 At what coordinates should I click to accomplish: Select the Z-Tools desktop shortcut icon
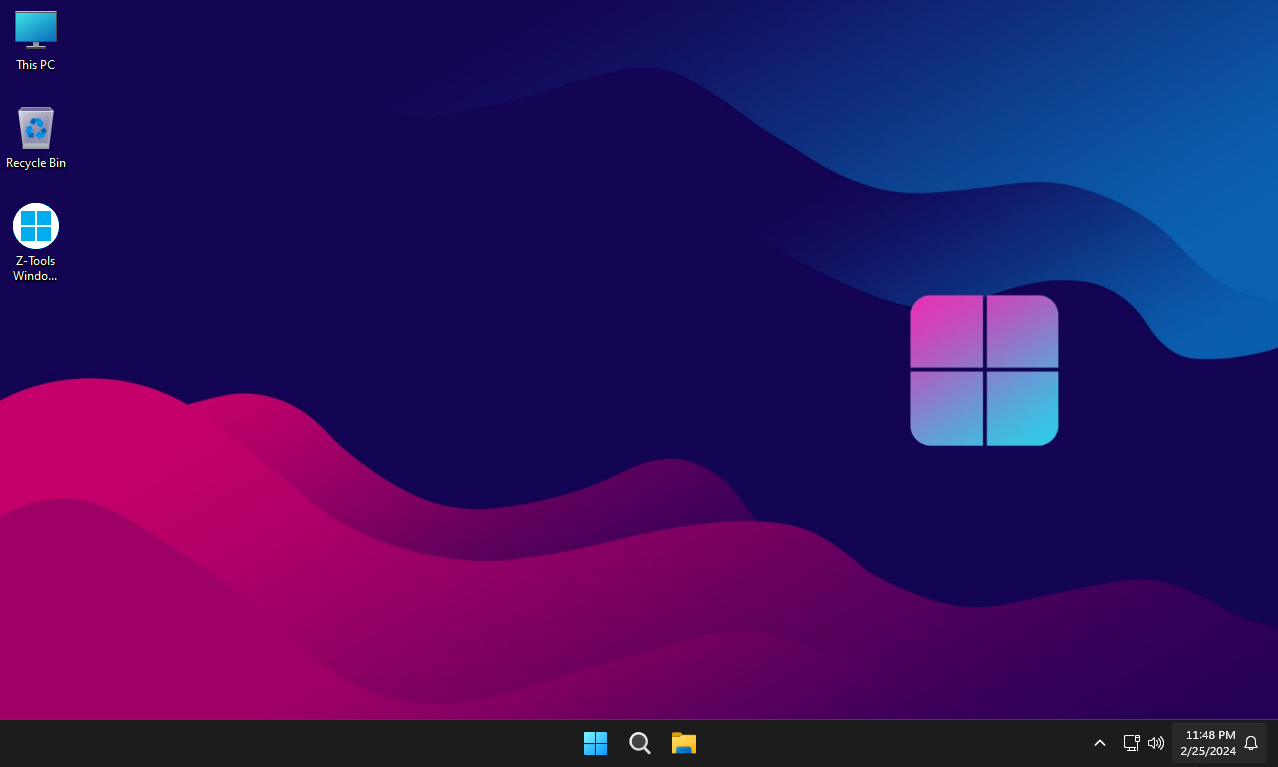click(35, 225)
